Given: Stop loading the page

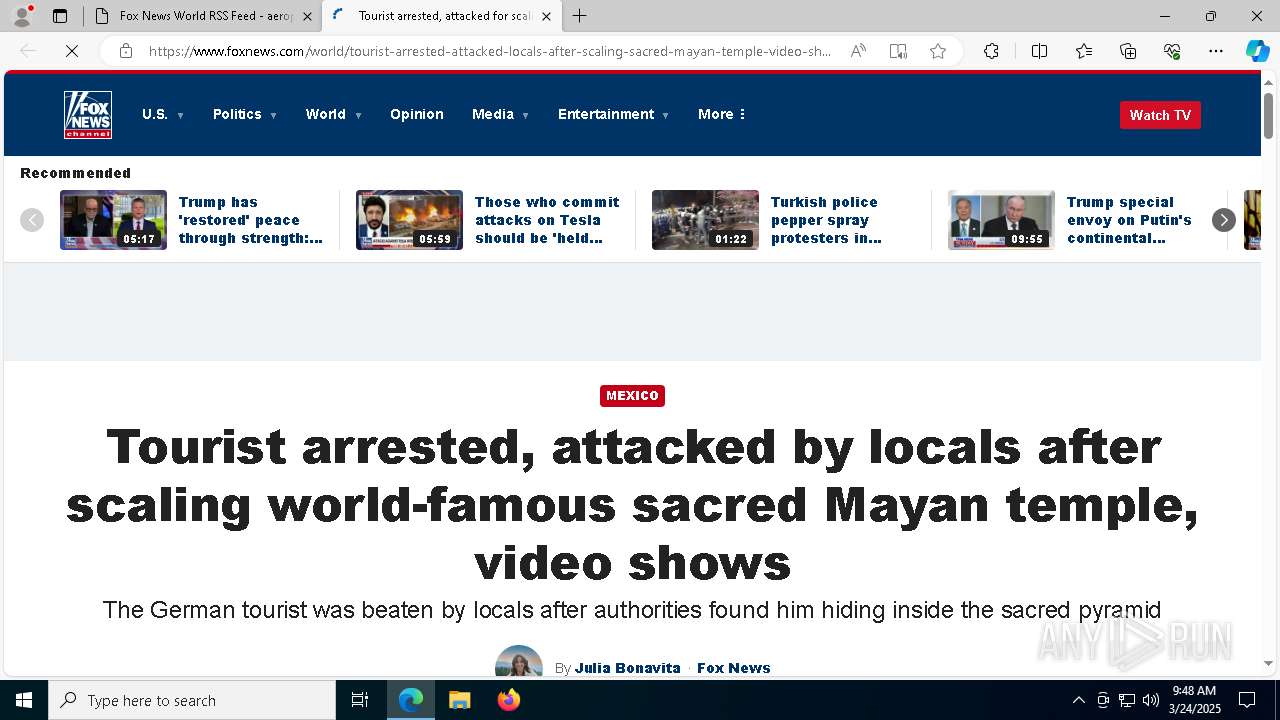Looking at the screenshot, I should click(72, 51).
